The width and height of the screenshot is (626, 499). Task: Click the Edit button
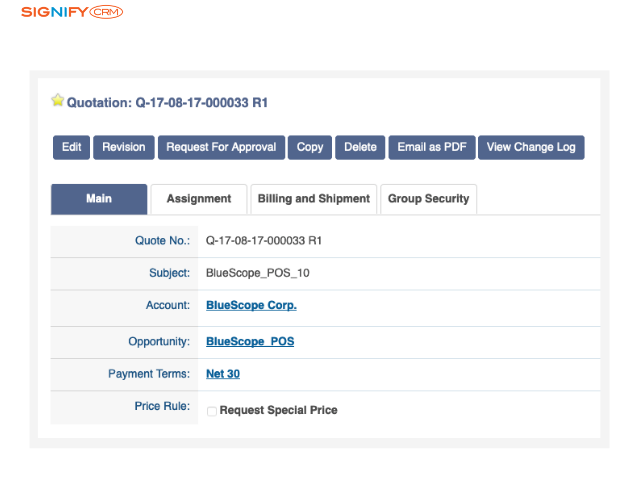point(71,147)
